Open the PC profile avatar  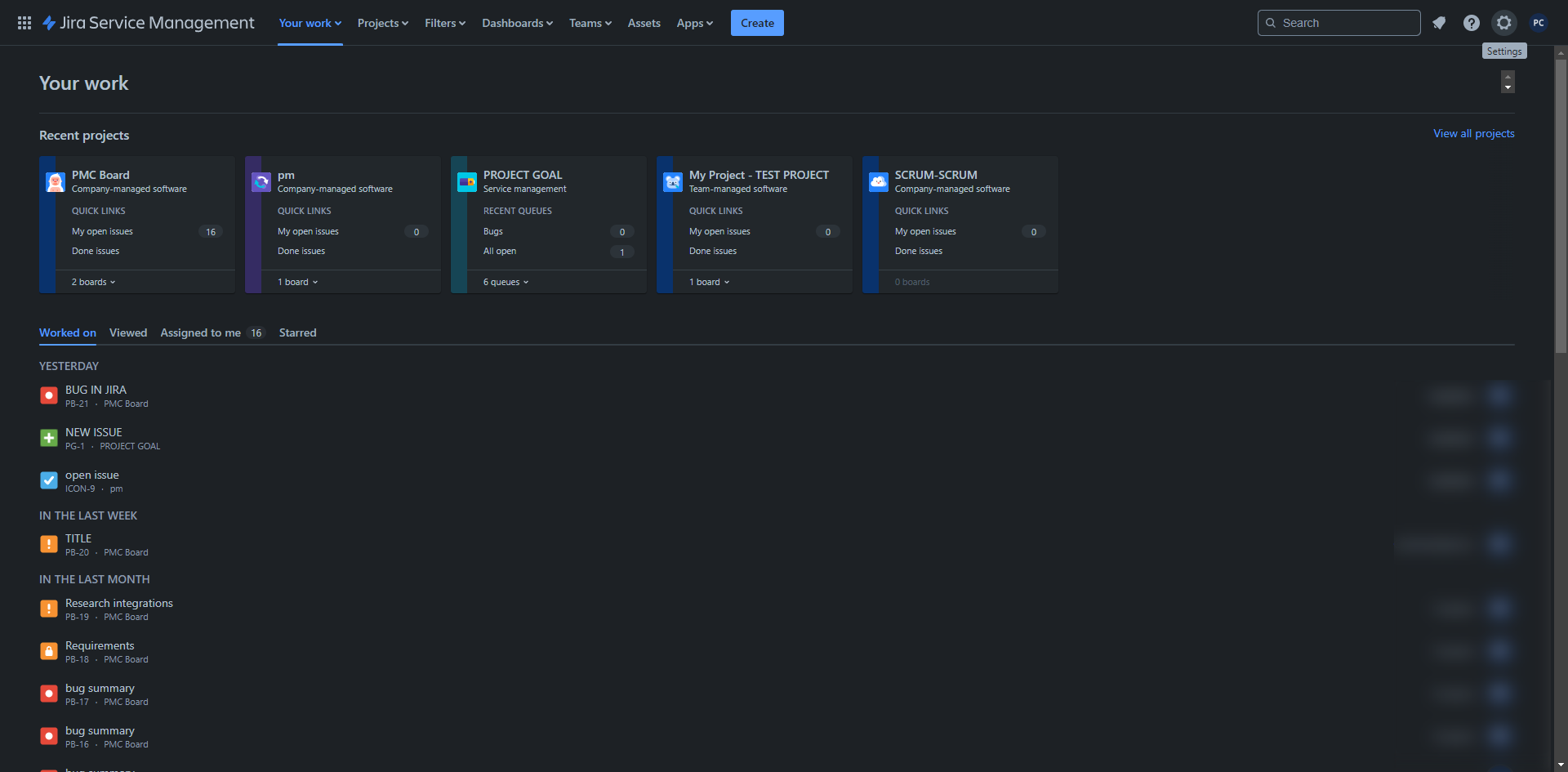coord(1539,23)
